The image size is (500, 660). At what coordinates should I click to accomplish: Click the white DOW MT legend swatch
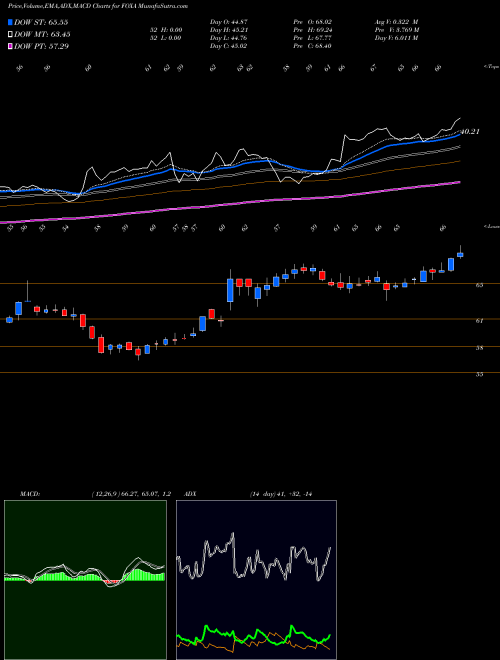pos(11,34)
